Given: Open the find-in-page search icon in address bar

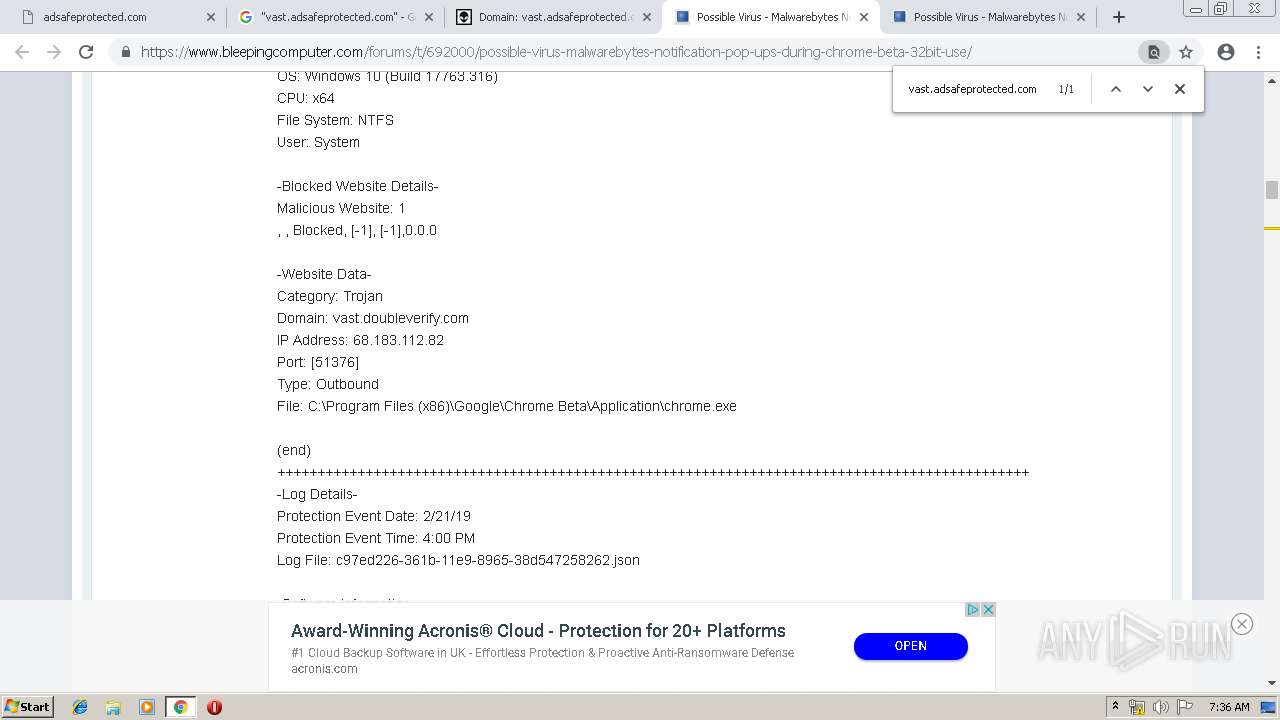Looking at the screenshot, I should 1153,52.
